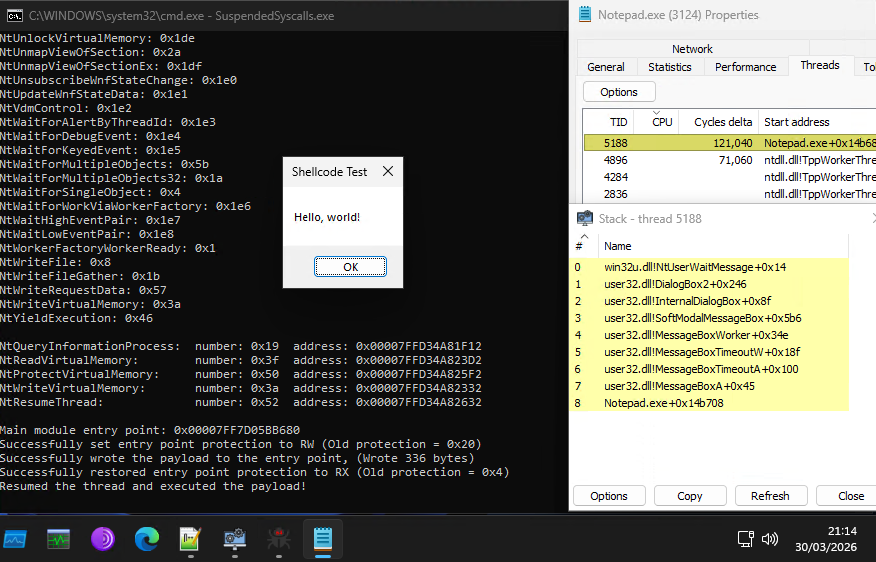Select thread row with TID 4896
Screen dimensions: 876x562
(x=730, y=160)
